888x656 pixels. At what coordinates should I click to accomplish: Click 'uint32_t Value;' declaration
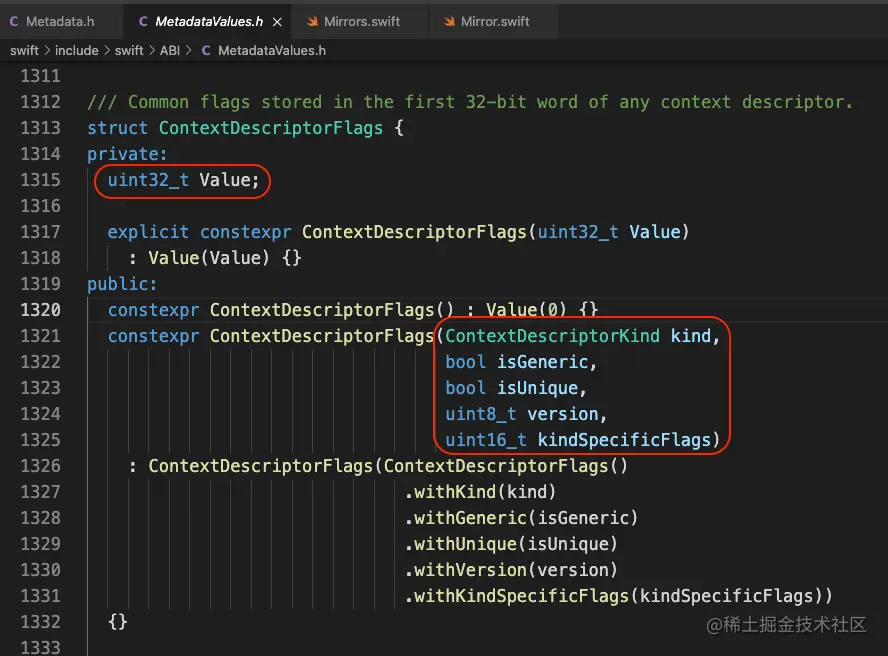click(183, 180)
